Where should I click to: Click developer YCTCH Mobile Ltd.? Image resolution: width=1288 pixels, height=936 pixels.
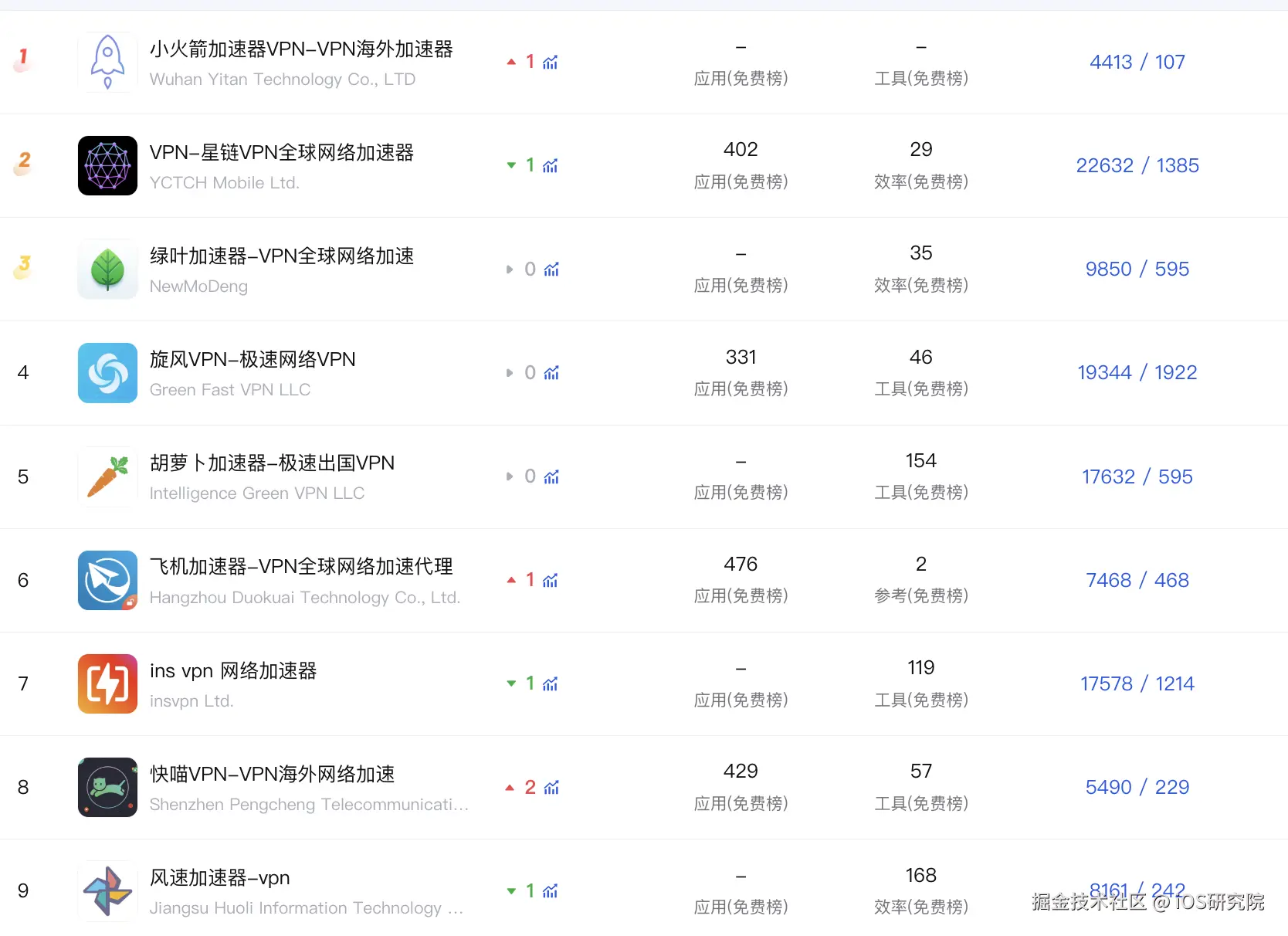[x=225, y=182]
